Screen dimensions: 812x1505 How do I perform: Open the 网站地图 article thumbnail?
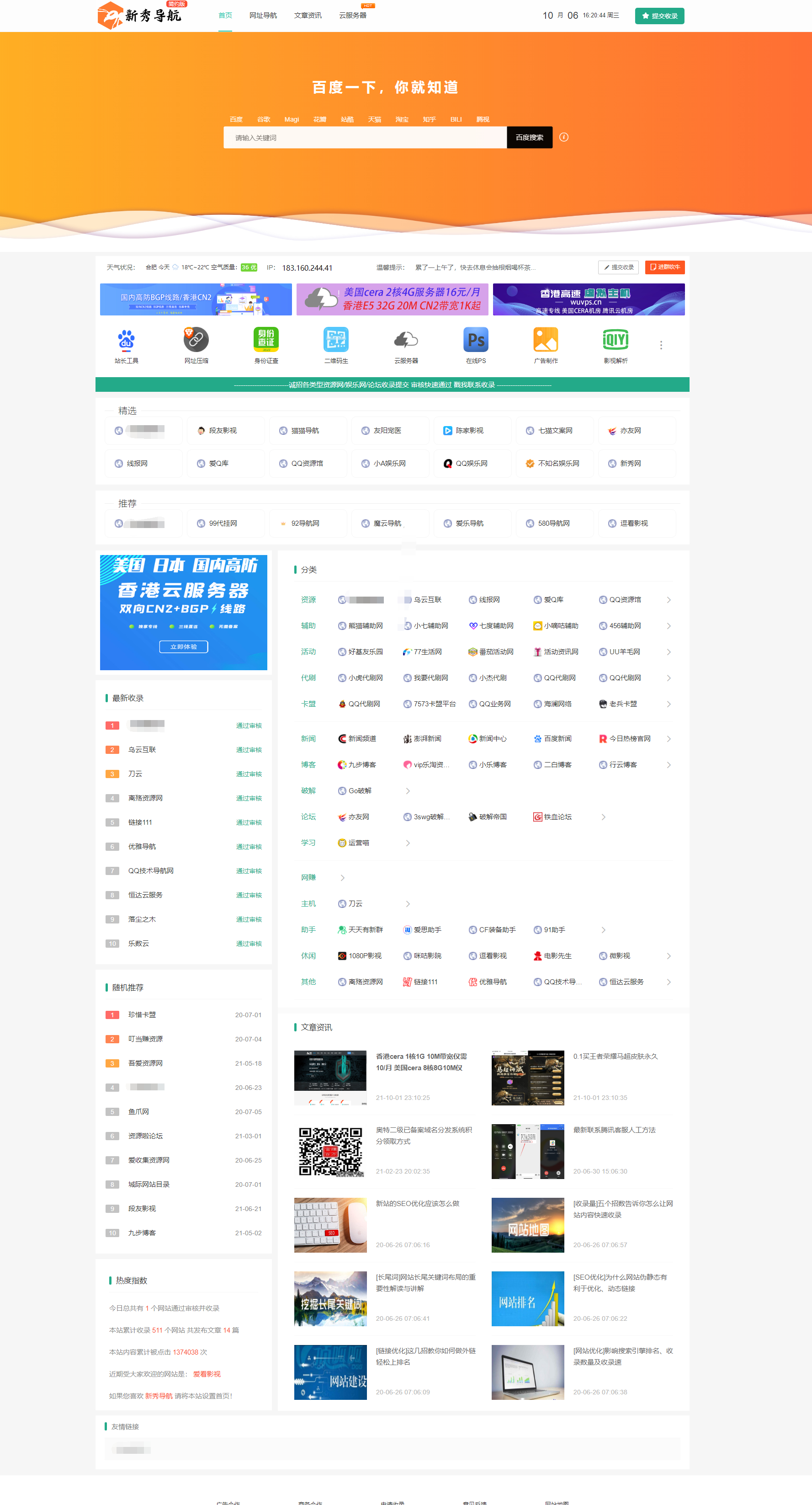528,1225
